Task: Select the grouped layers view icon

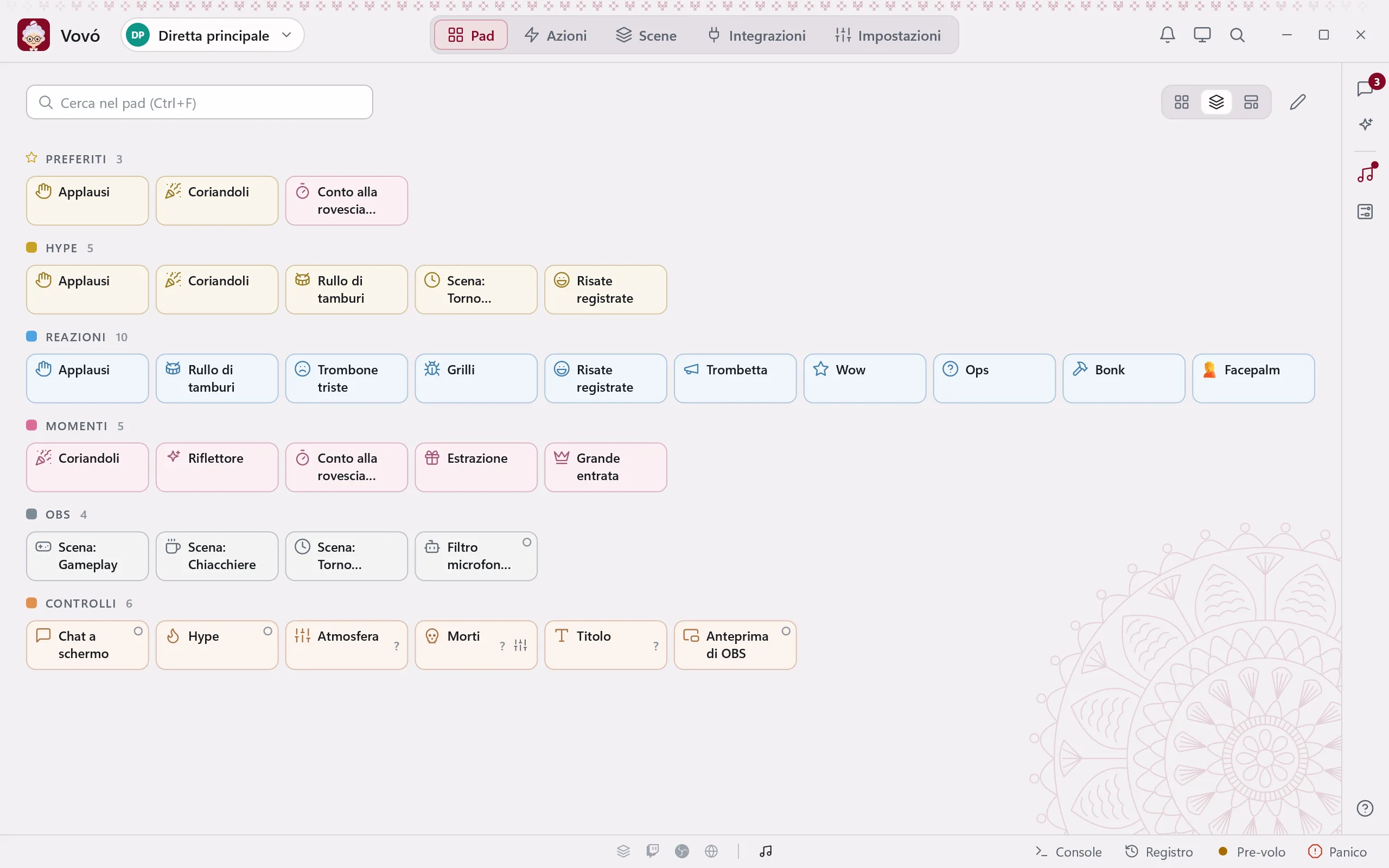Action: [1216, 102]
